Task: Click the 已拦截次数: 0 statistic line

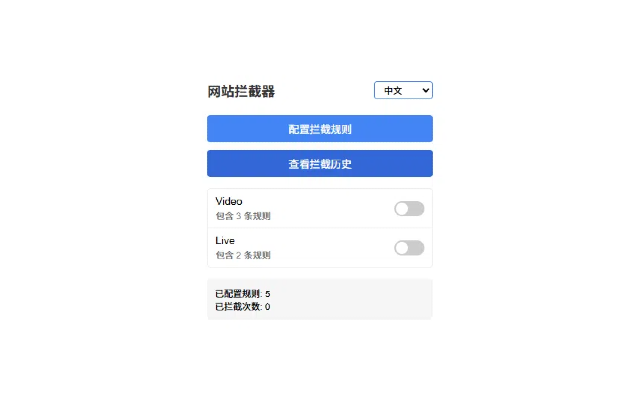Action: tap(242, 307)
